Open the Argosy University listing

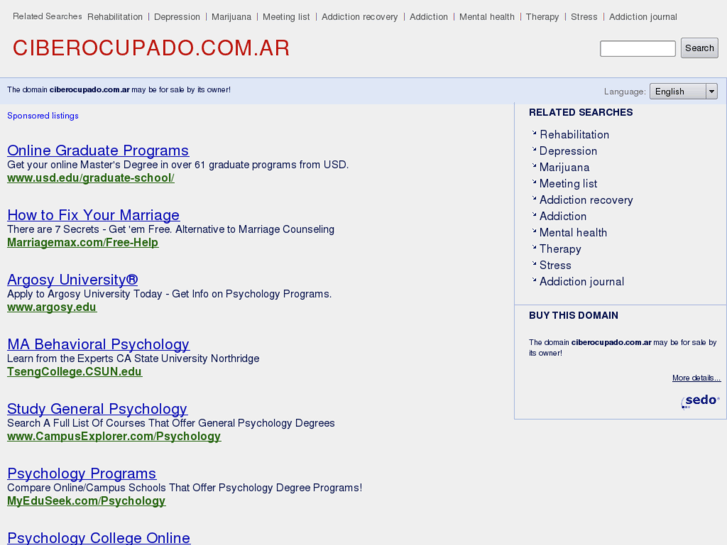[72, 279]
